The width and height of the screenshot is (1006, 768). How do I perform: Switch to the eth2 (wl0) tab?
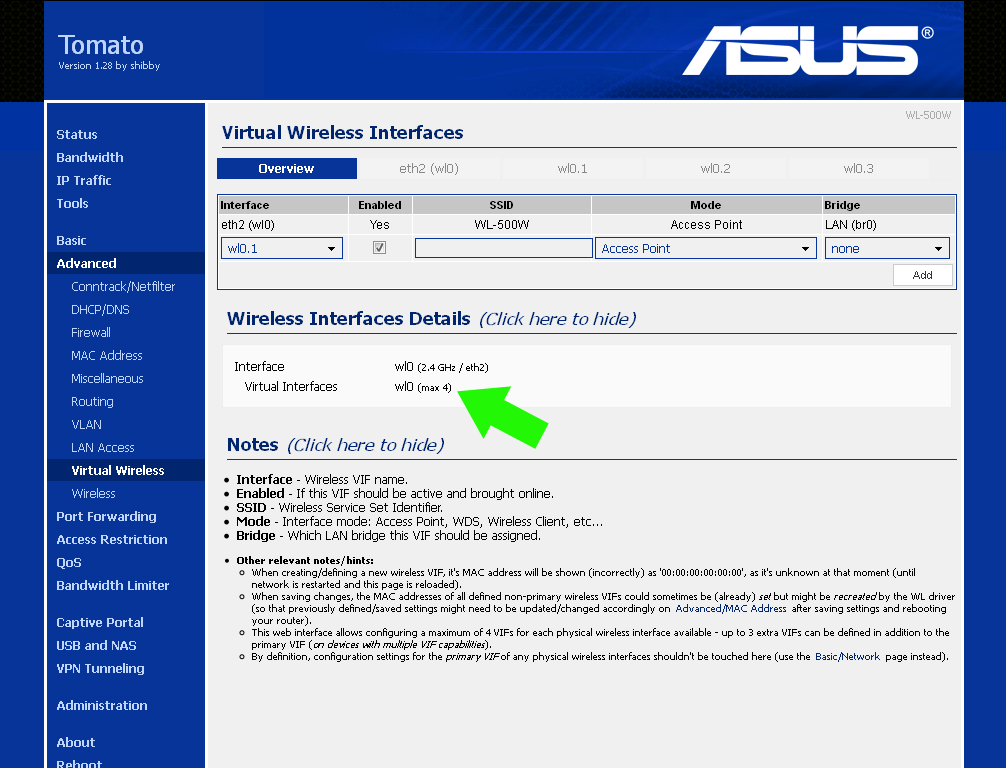pyautogui.click(x=429, y=169)
